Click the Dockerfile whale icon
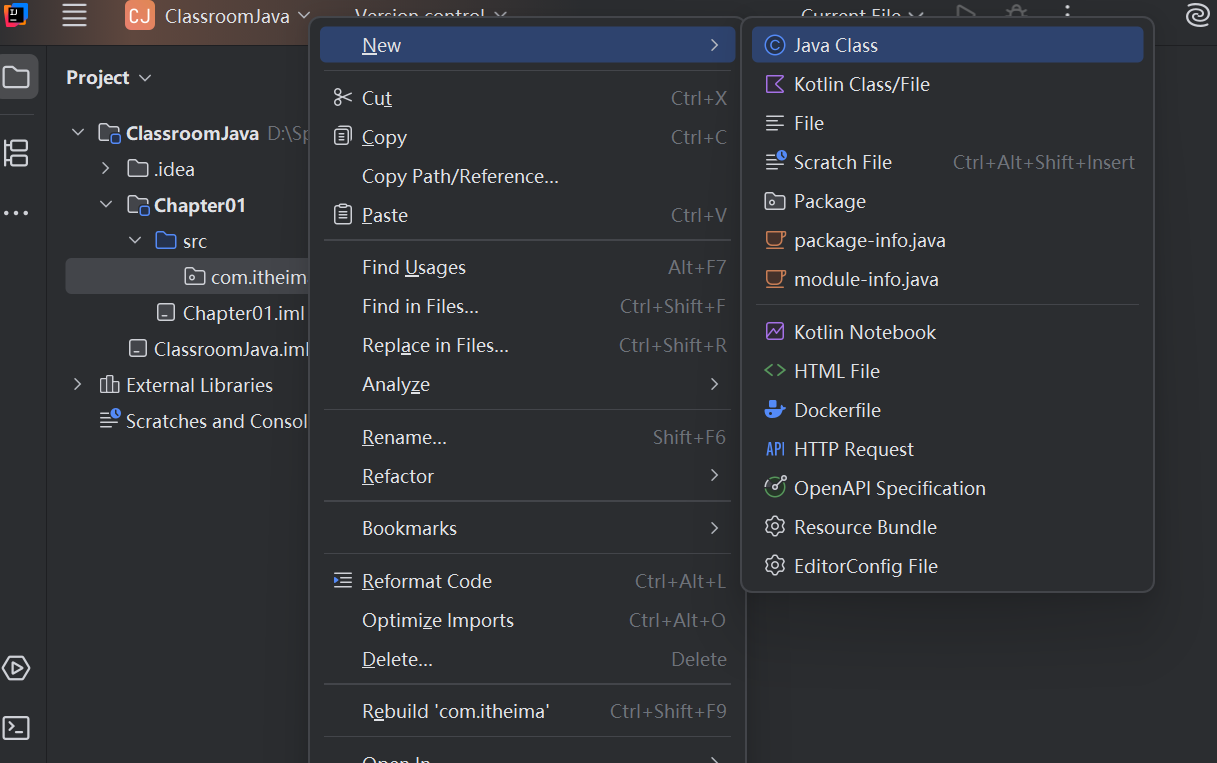The height and width of the screenshot is (763, 1217). (774, 409)
